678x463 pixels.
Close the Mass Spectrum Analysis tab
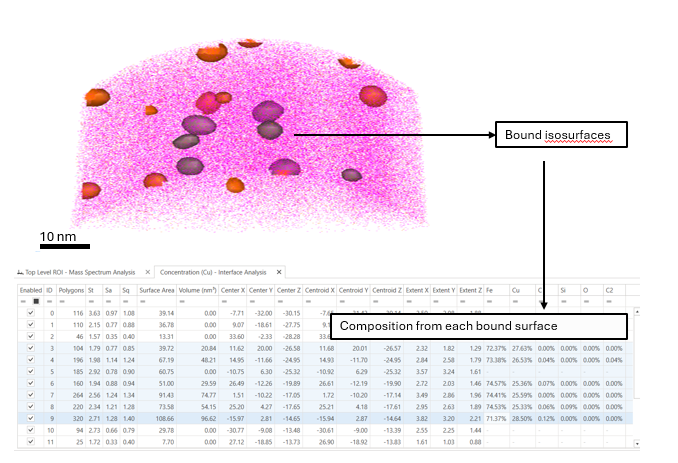[x=148, y=272]
